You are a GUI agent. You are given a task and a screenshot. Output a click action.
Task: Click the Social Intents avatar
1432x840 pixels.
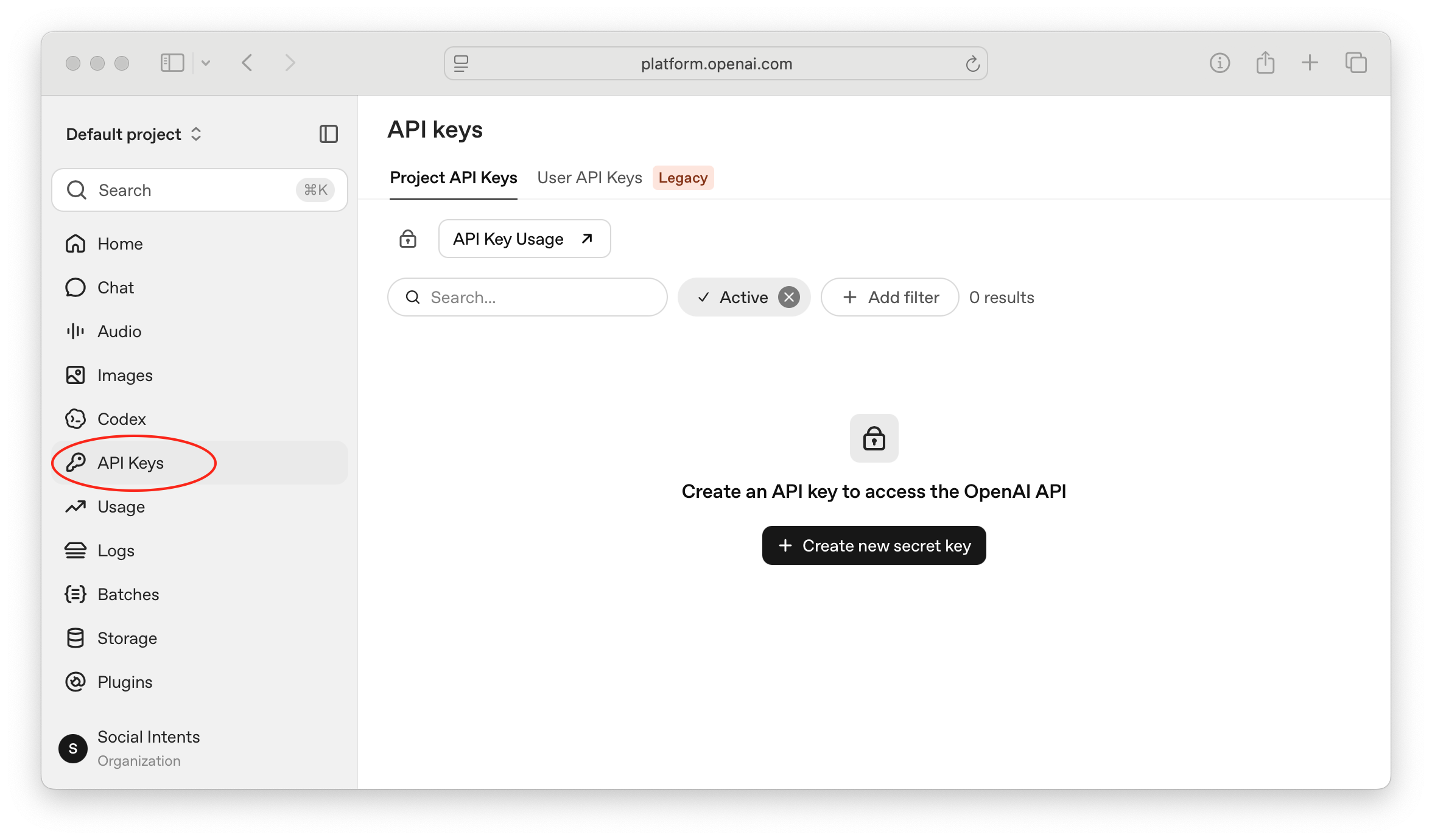point(73,749)
